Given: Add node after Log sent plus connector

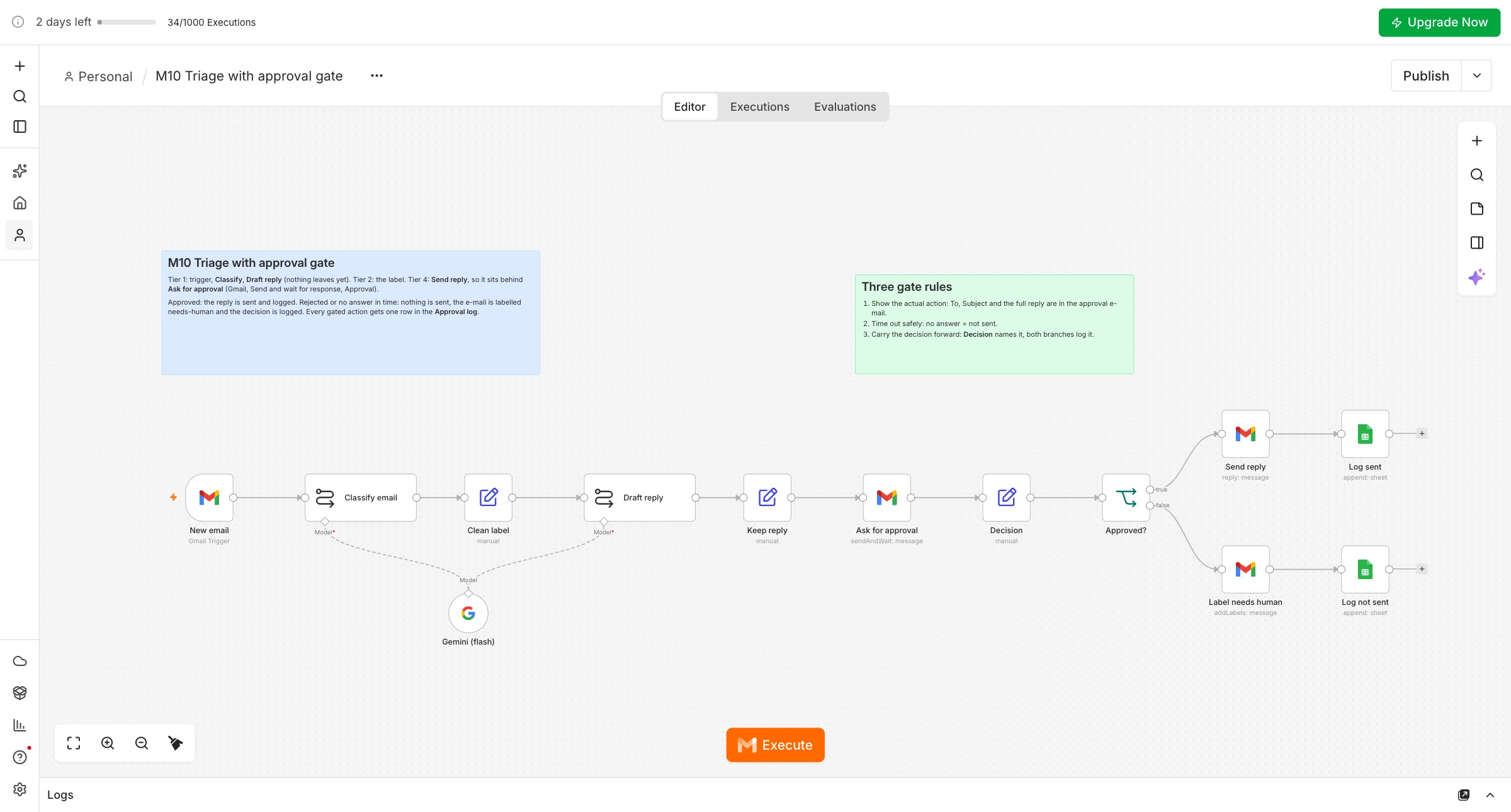Looking at the screenshot, I should click(x=1422, y=434).
